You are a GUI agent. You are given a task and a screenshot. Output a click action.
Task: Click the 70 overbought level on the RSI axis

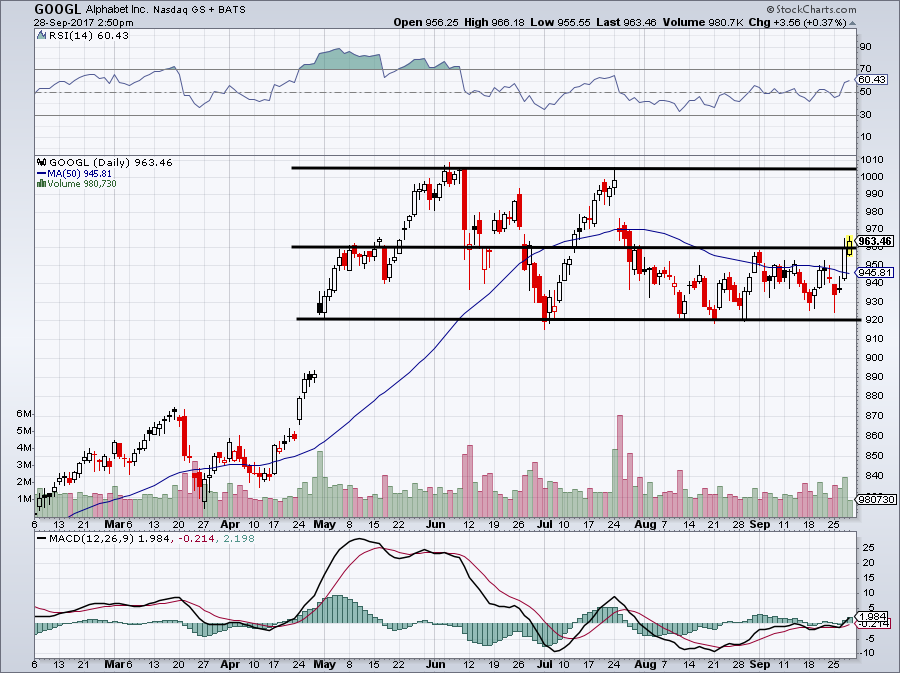[866, 69]
